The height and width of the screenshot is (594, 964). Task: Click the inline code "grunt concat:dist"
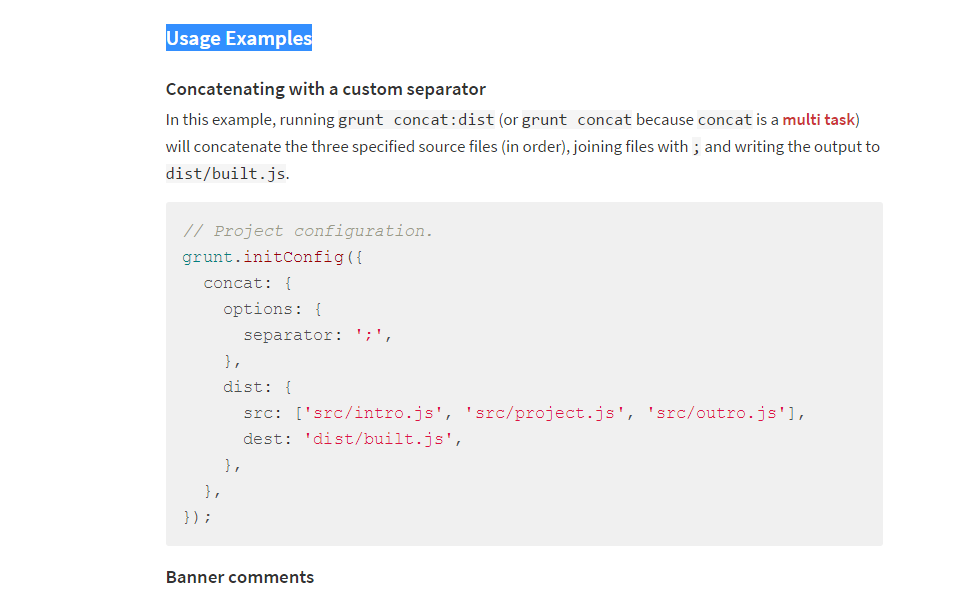tap(416, 120)
